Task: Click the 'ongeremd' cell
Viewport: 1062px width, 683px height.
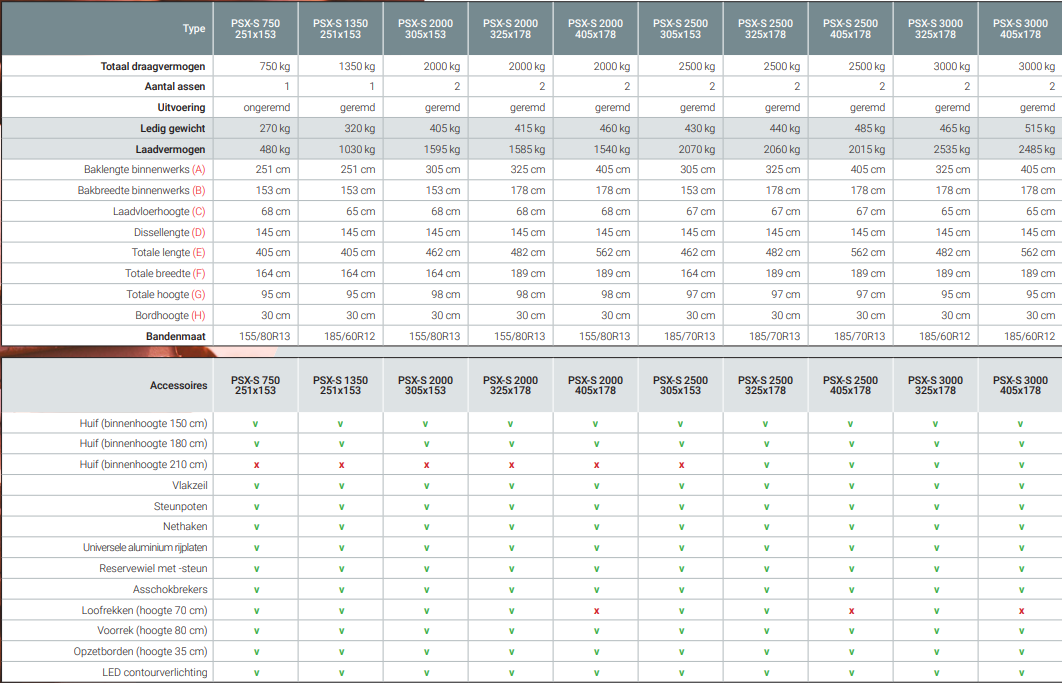Action: point(267,108)
